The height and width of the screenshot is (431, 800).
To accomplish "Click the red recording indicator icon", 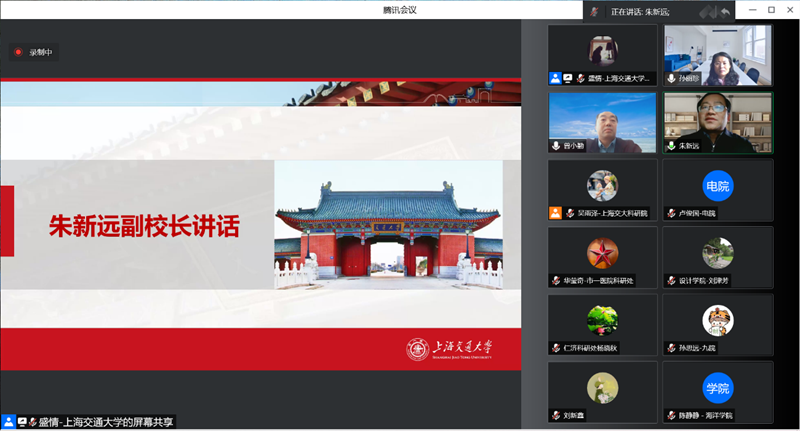I will click(18, 52).
